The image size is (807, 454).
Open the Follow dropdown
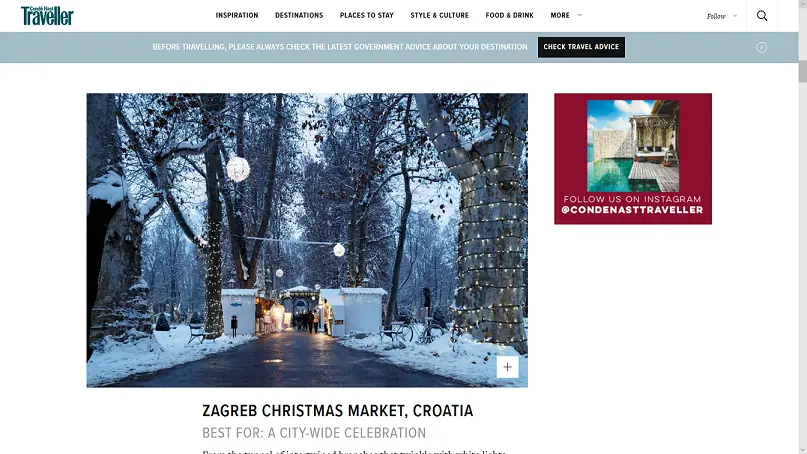pos(722,16)
